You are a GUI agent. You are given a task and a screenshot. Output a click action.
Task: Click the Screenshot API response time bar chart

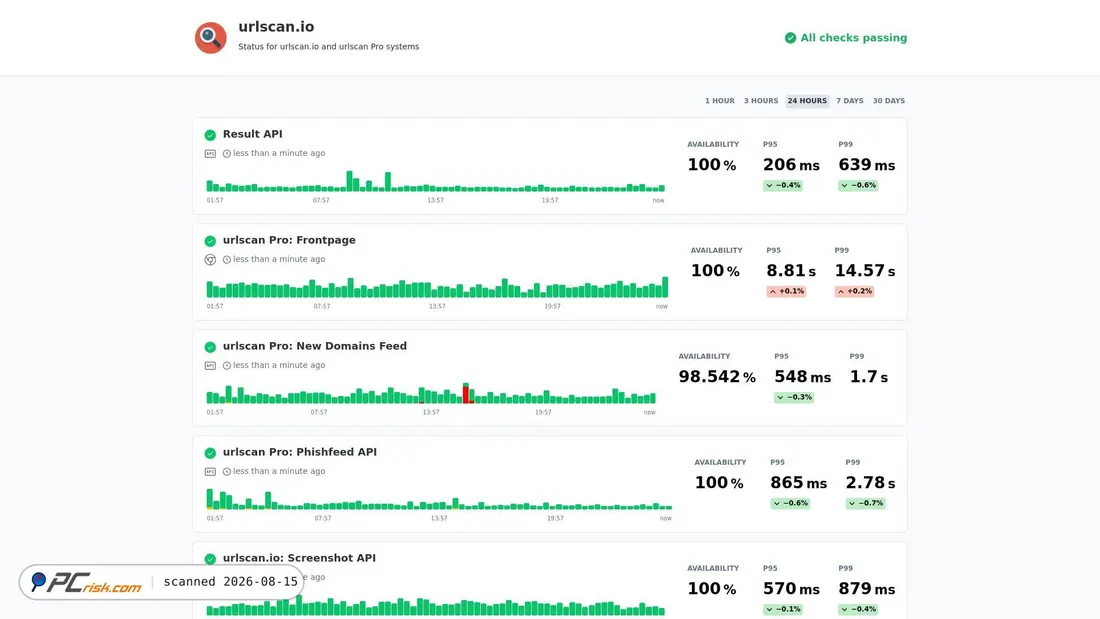pos(435,606)
